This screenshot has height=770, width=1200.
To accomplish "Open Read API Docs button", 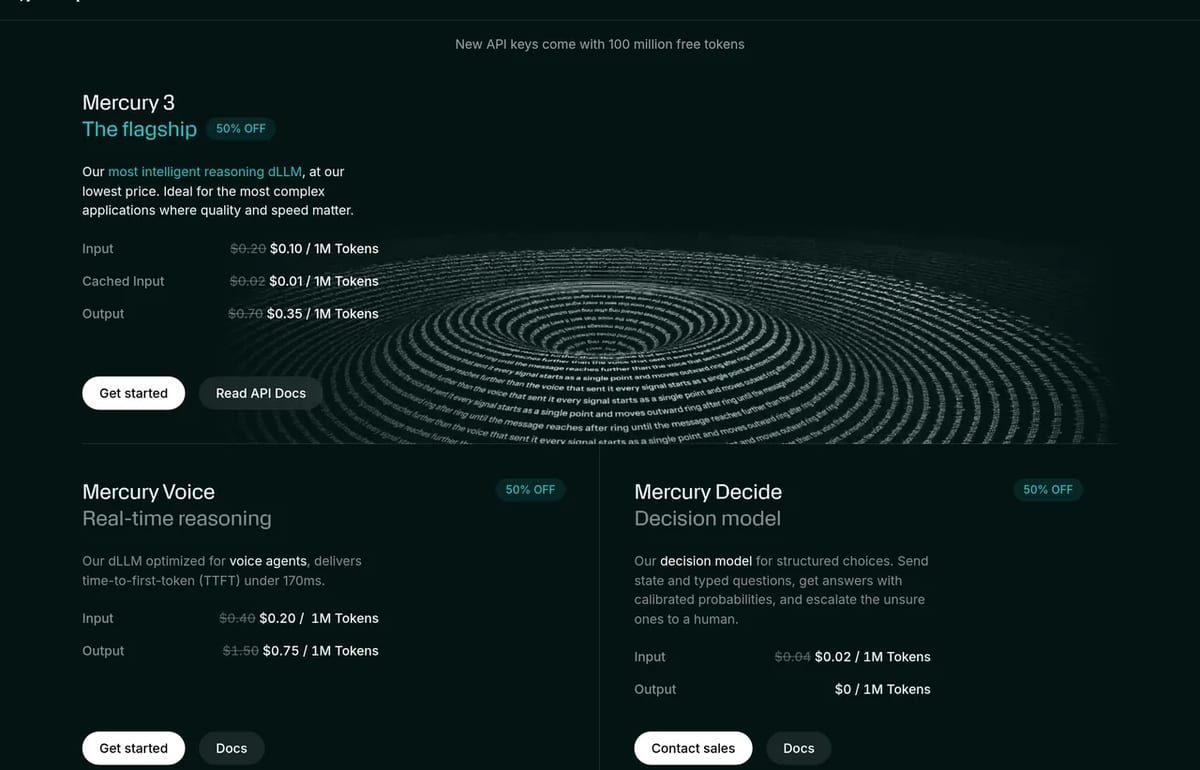I will point(261,393).
